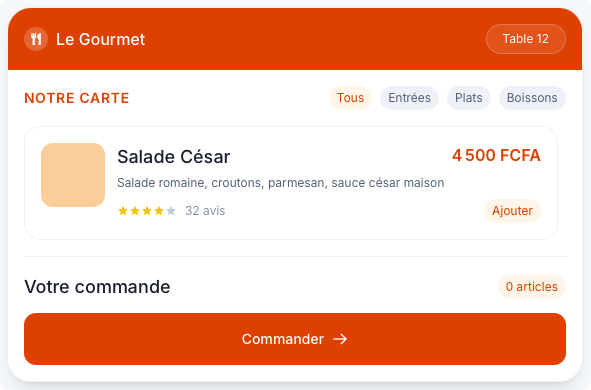Select the fourth yellow rating star
This screenshot has height=390, width=591.
(x=159, y=211)
